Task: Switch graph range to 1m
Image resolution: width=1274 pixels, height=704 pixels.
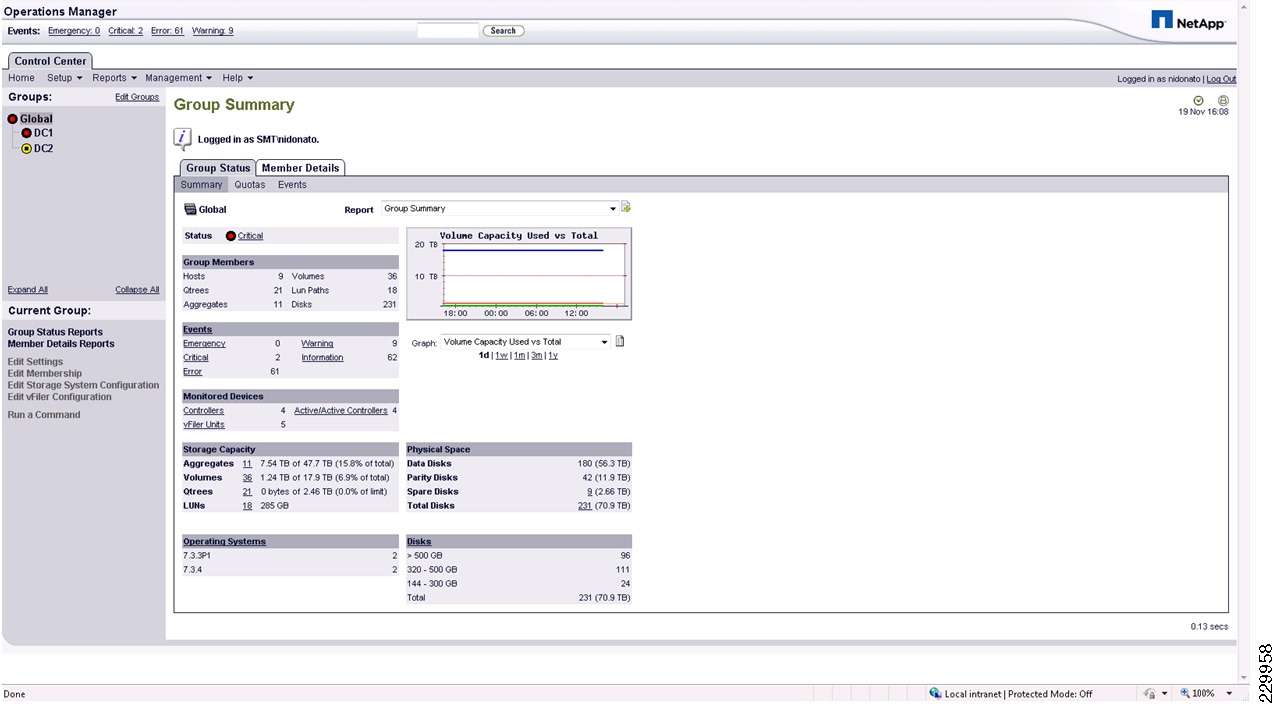Action: click(519, 356)
